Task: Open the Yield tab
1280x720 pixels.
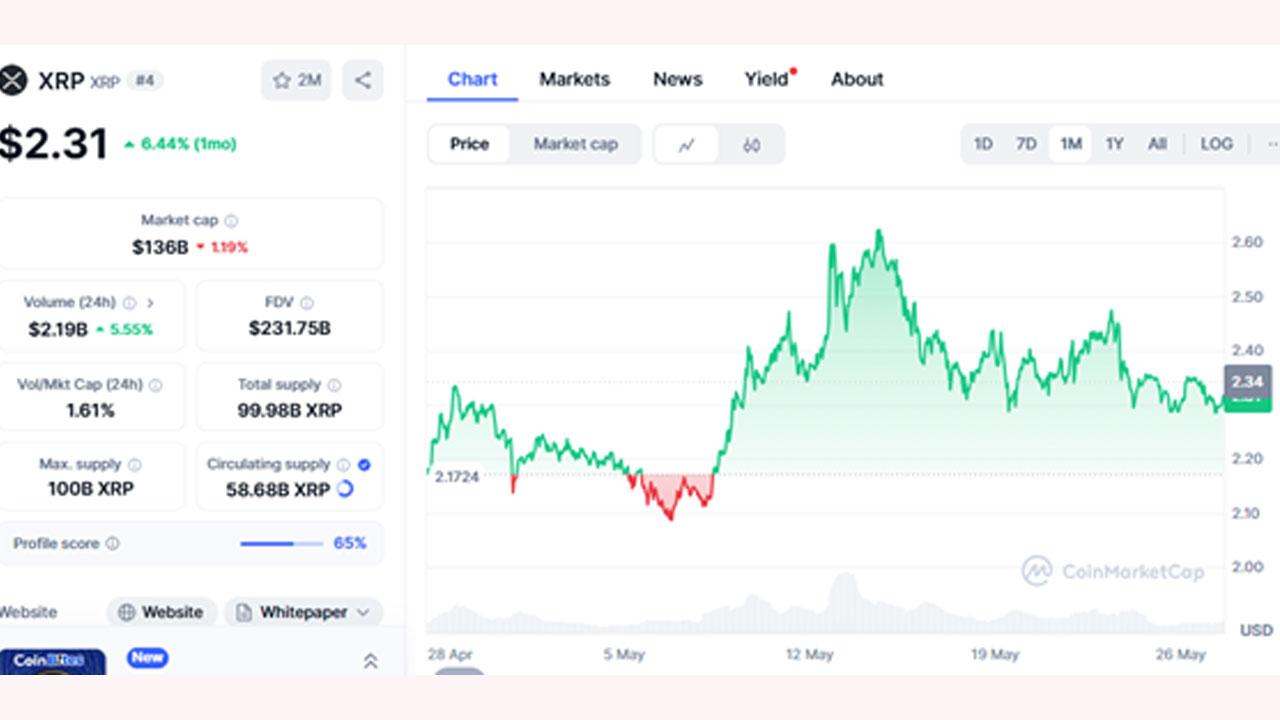Action: click(x=767, y=79)
